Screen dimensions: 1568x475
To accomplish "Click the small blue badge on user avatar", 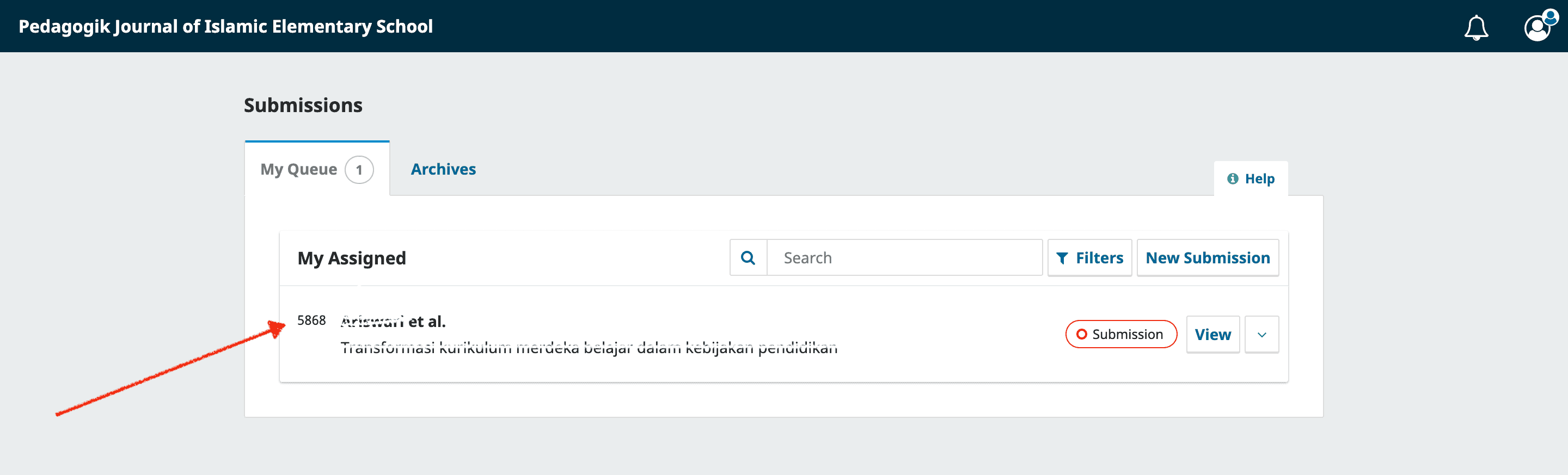I will 1551,16.
